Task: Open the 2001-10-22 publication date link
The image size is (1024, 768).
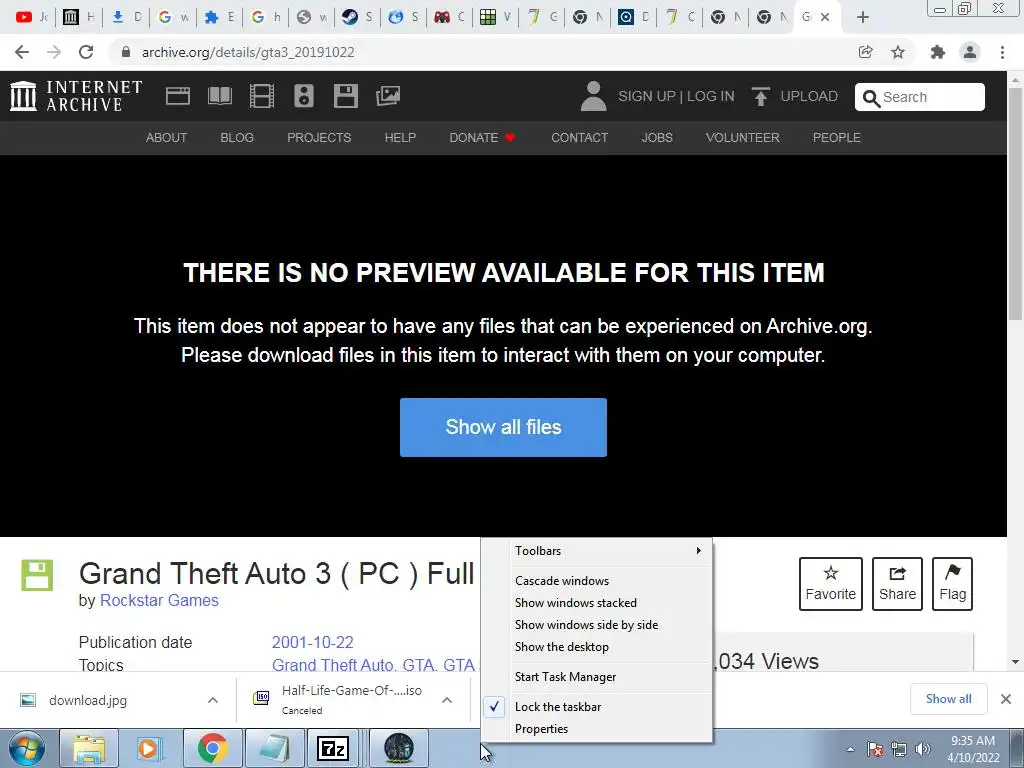Action: click(x=313, y=643)
